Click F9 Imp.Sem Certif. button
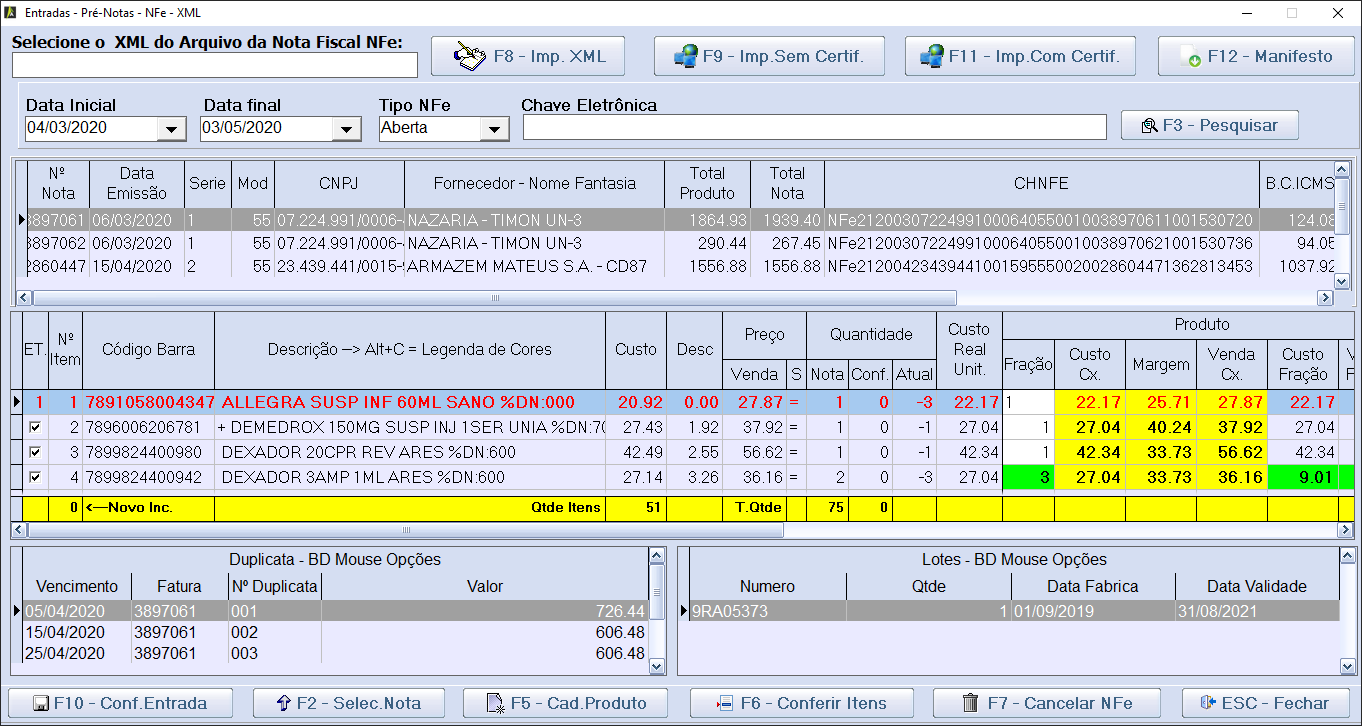The width and height of the screenshot is (1362, 726). pos(769,56)
